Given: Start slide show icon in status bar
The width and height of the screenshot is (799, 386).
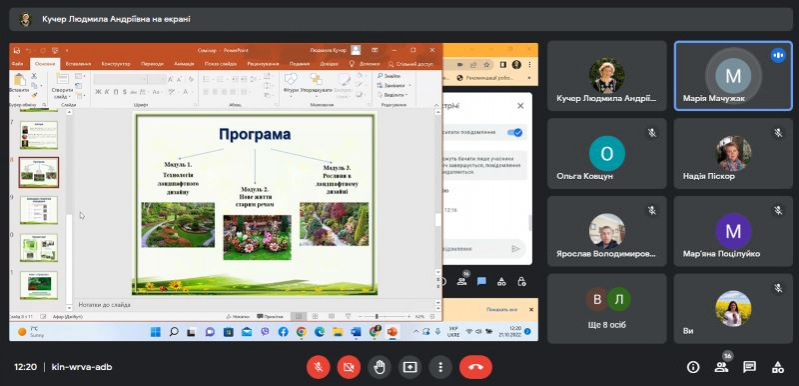Looking at the screenshot, I should point(348,316).
